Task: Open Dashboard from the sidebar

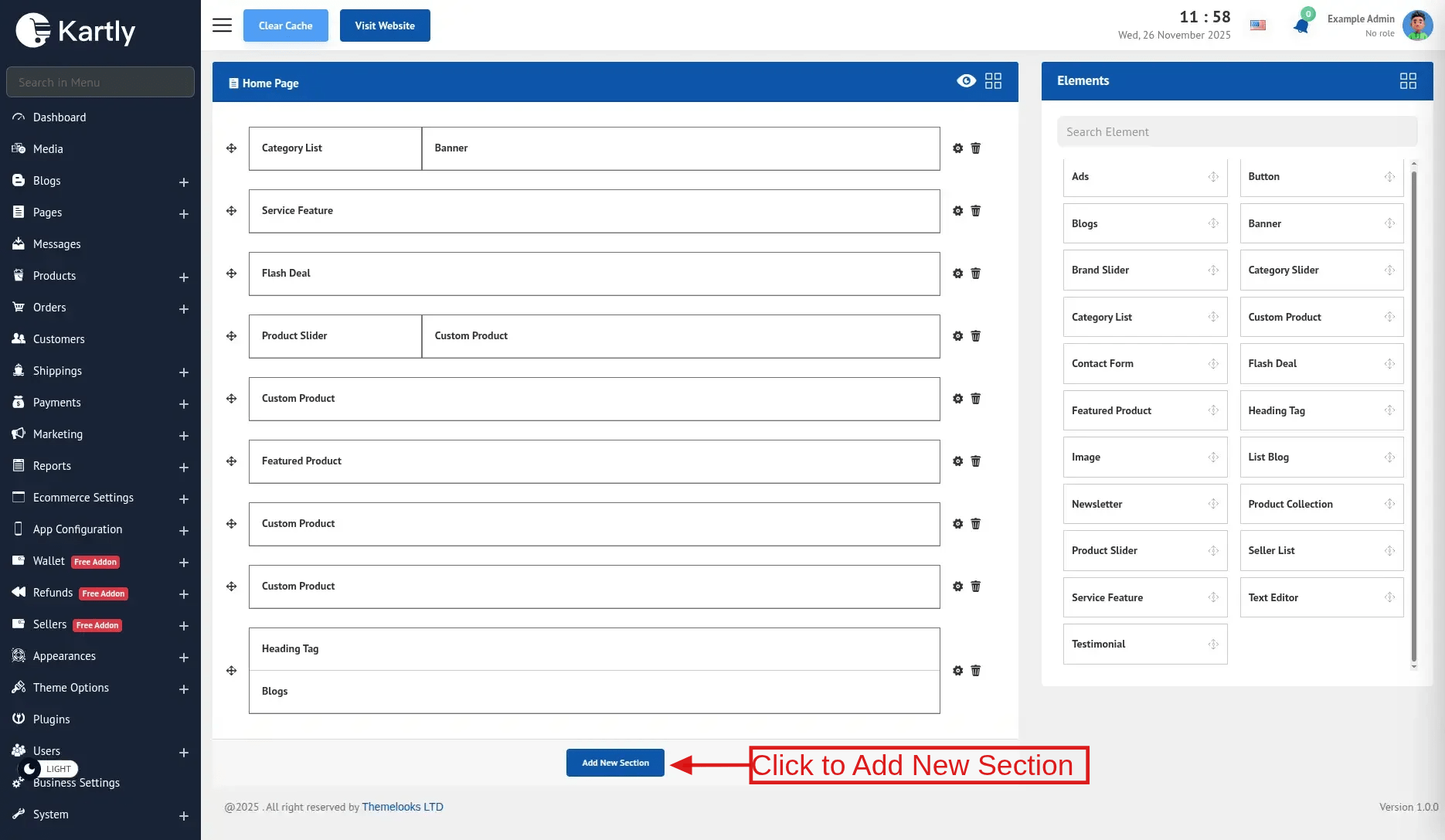Action: (59, 117)
